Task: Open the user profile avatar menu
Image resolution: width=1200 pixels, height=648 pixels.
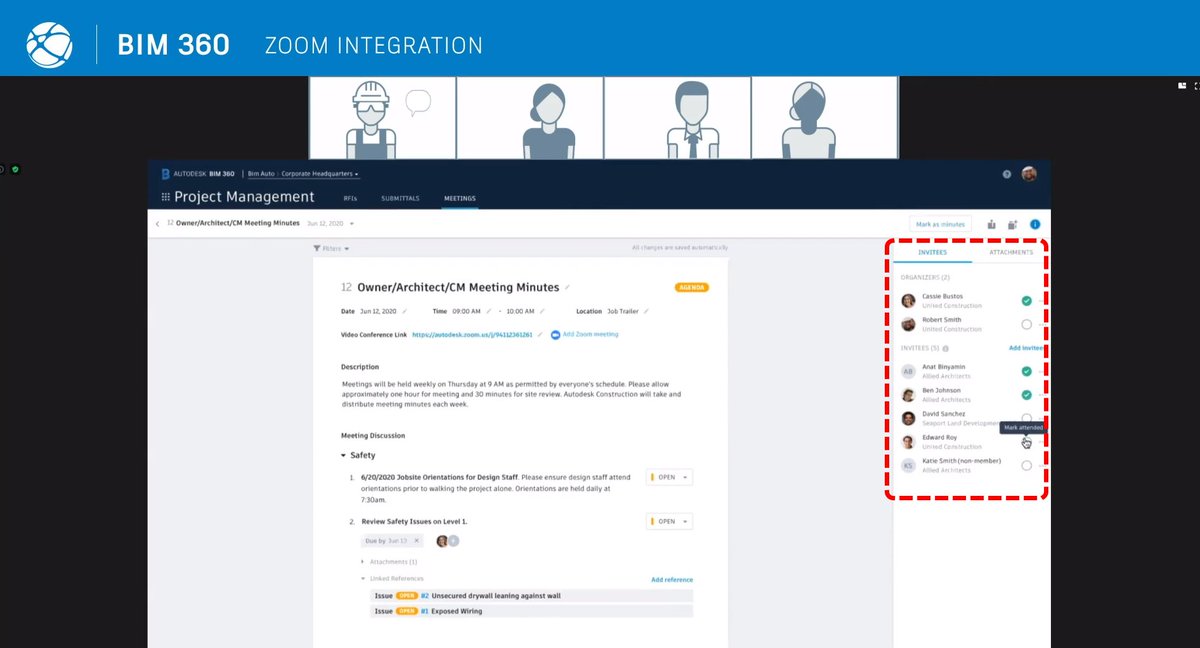Action: click(x=1029, y=174)
